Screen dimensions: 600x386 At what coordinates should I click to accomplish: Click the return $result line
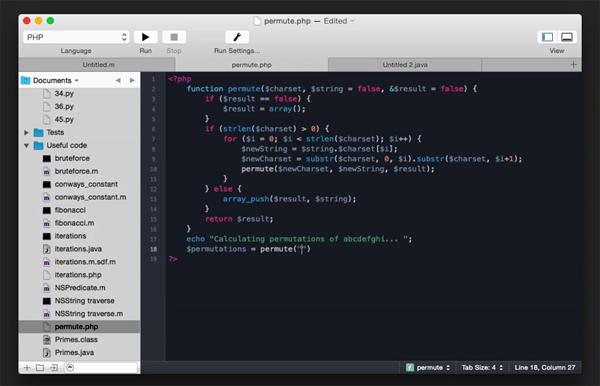(x=239, y=219)
